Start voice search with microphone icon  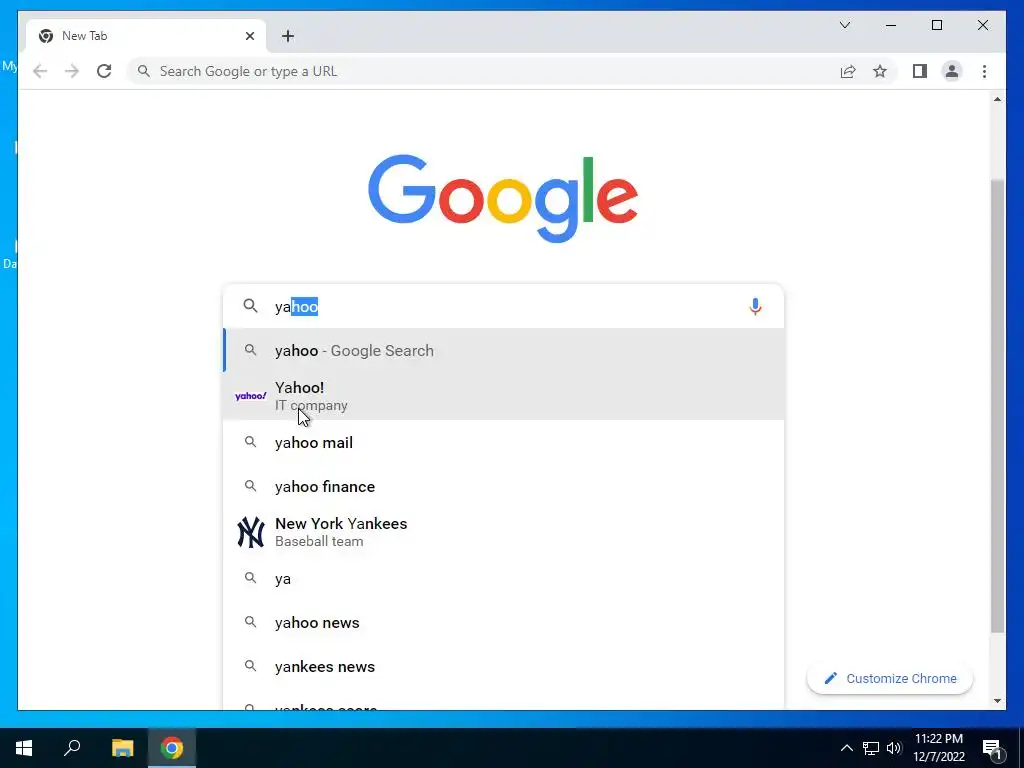pyautogui.click(x=755, y=307)
